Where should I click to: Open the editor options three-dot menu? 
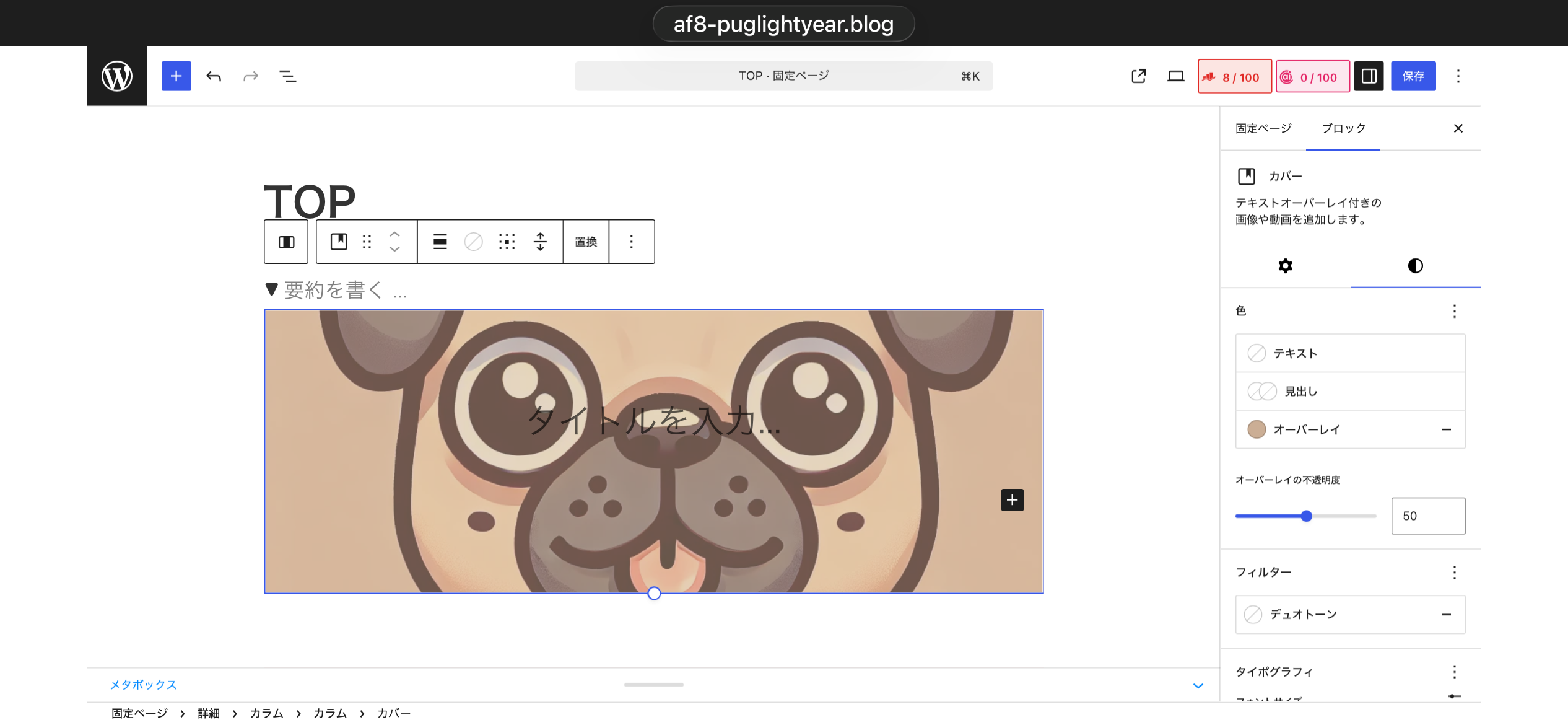(x=1458, y=76)
